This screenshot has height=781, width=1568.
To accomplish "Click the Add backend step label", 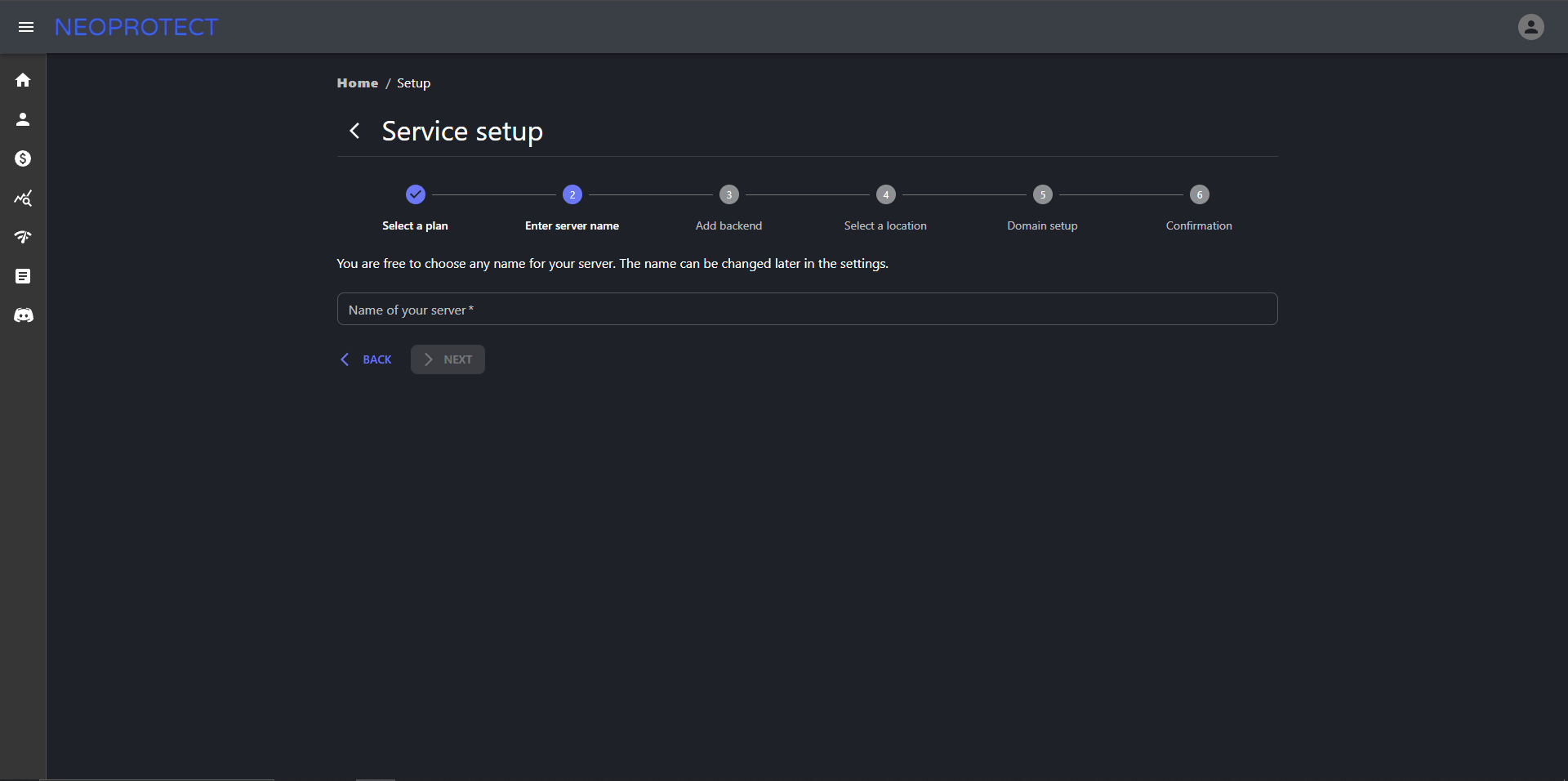I will (x=728, y=225).
